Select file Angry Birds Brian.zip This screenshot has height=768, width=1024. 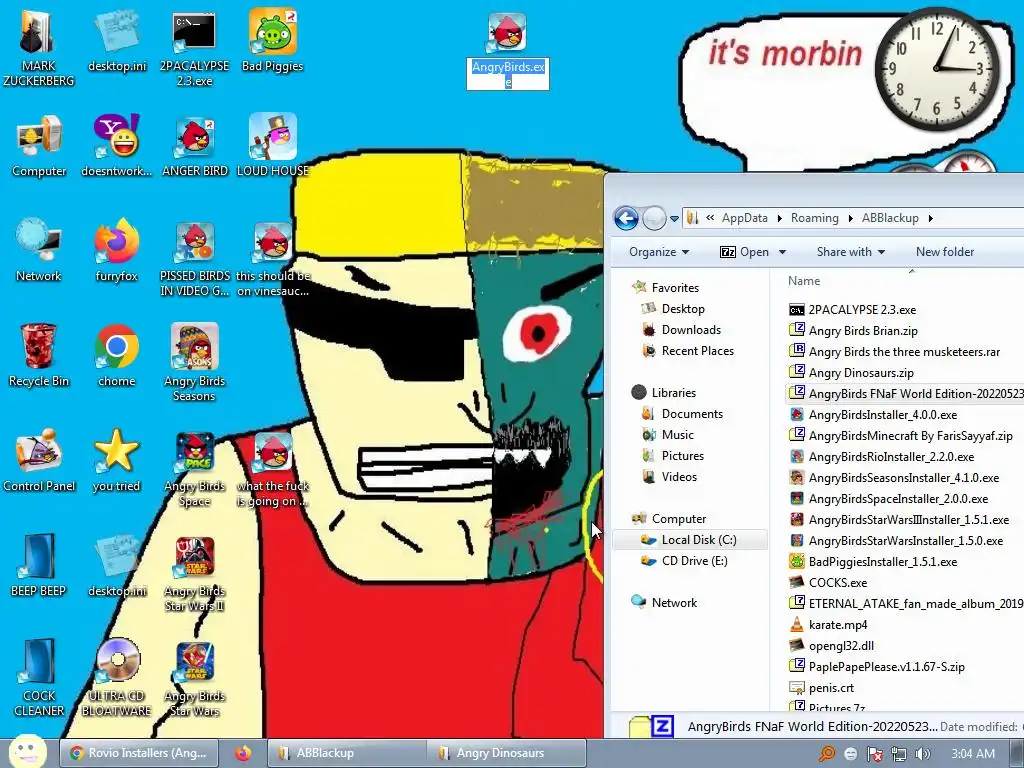click(853, 330)
